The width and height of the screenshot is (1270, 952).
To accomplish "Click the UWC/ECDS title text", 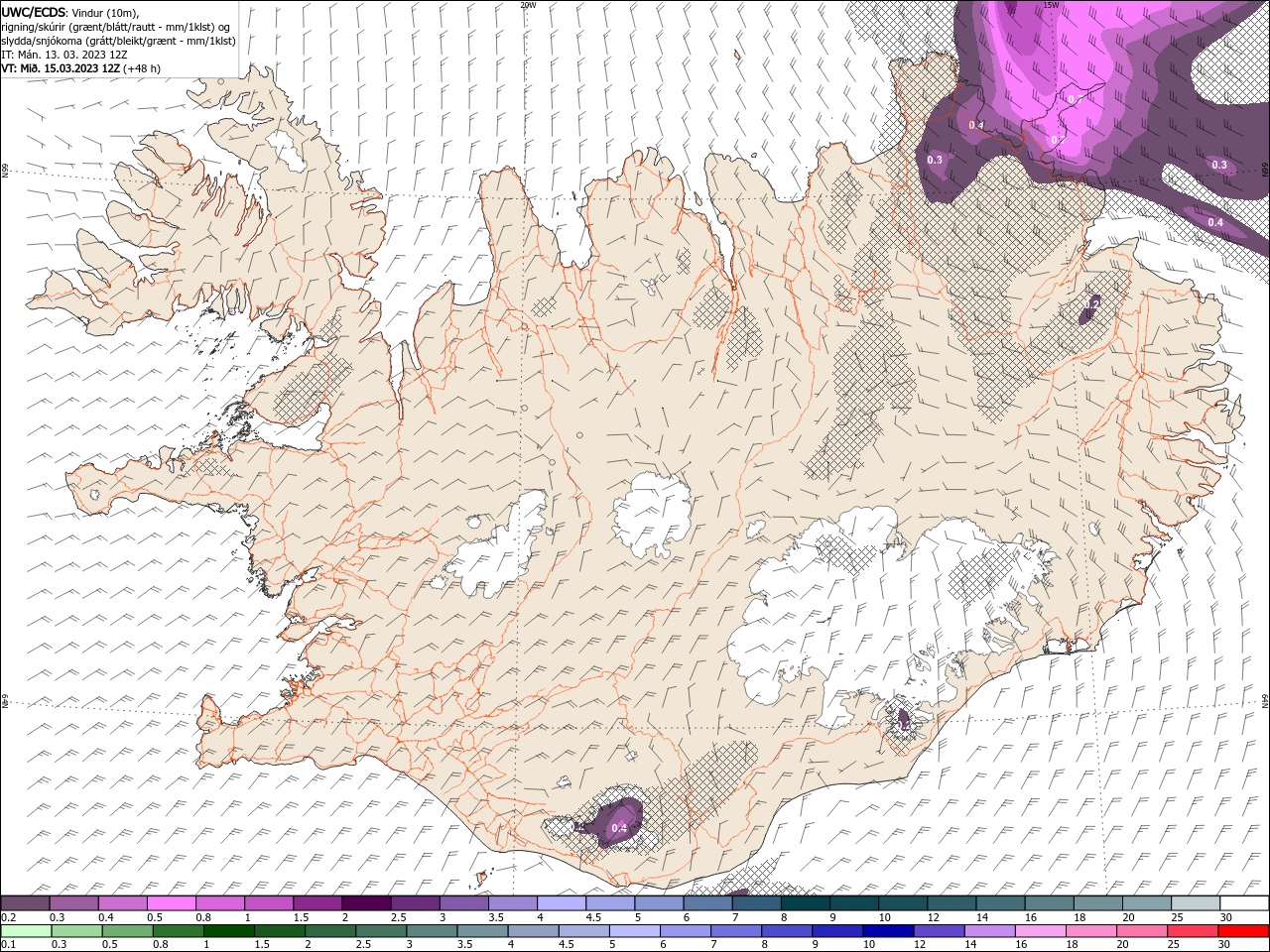I will 33,12.
